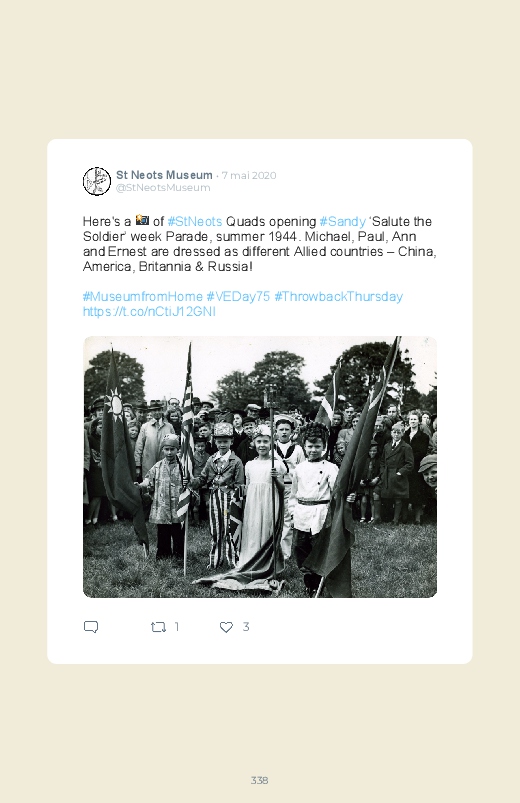Image resolution: width=520 pixels, height=803 pixels.
Task: Open the @StNeotsMuseum handle
Action: pos(163,187)
